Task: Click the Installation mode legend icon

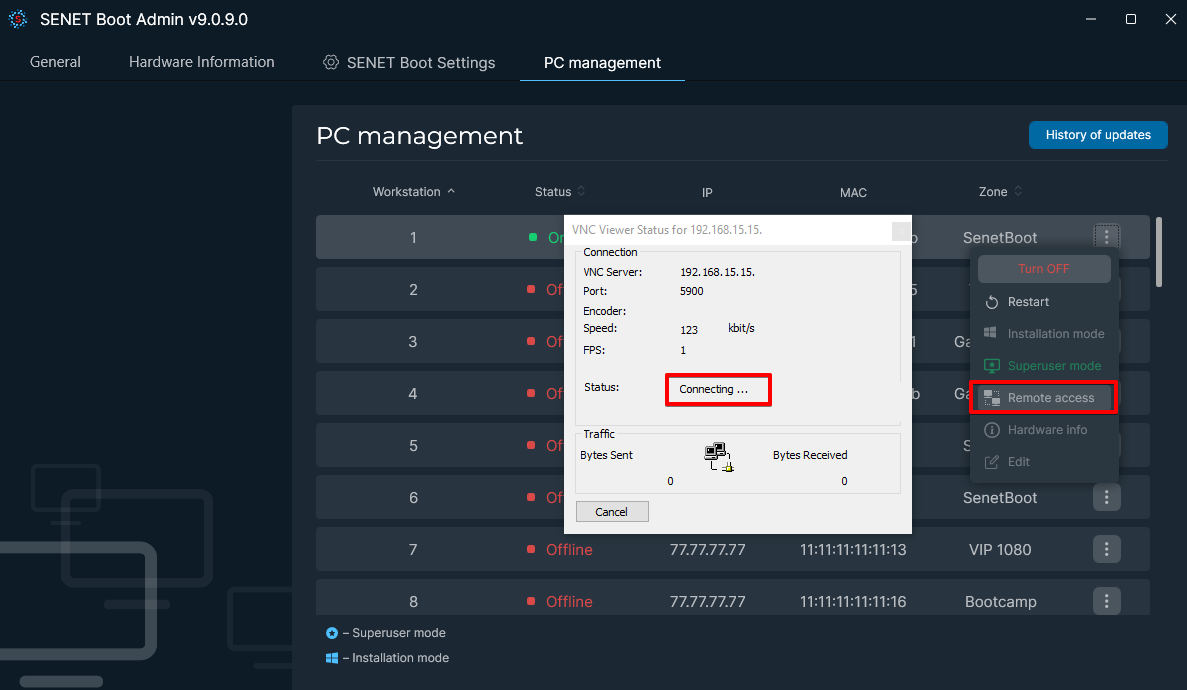Action: point(331,658)
